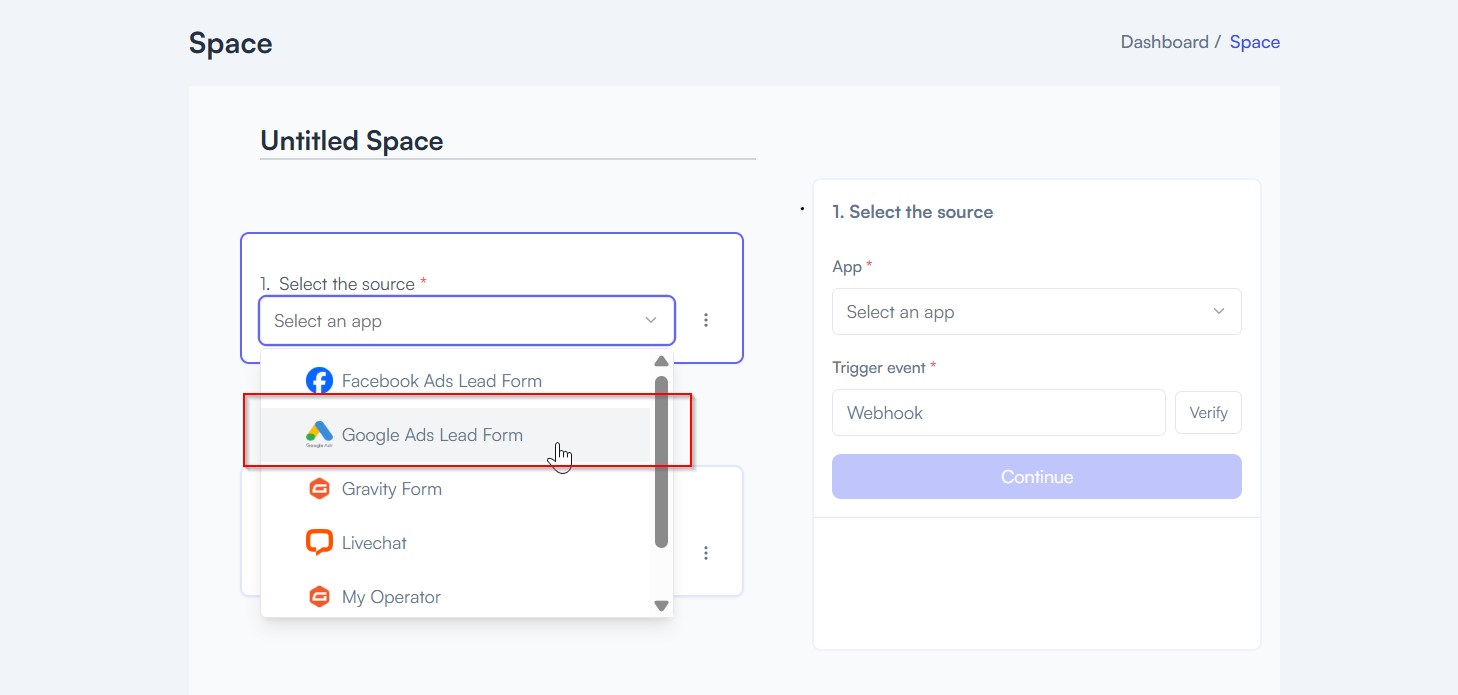This screenshot has height=695, width=1458.
Task: Choose Google Ads Lead Form option
Action: 456,435
